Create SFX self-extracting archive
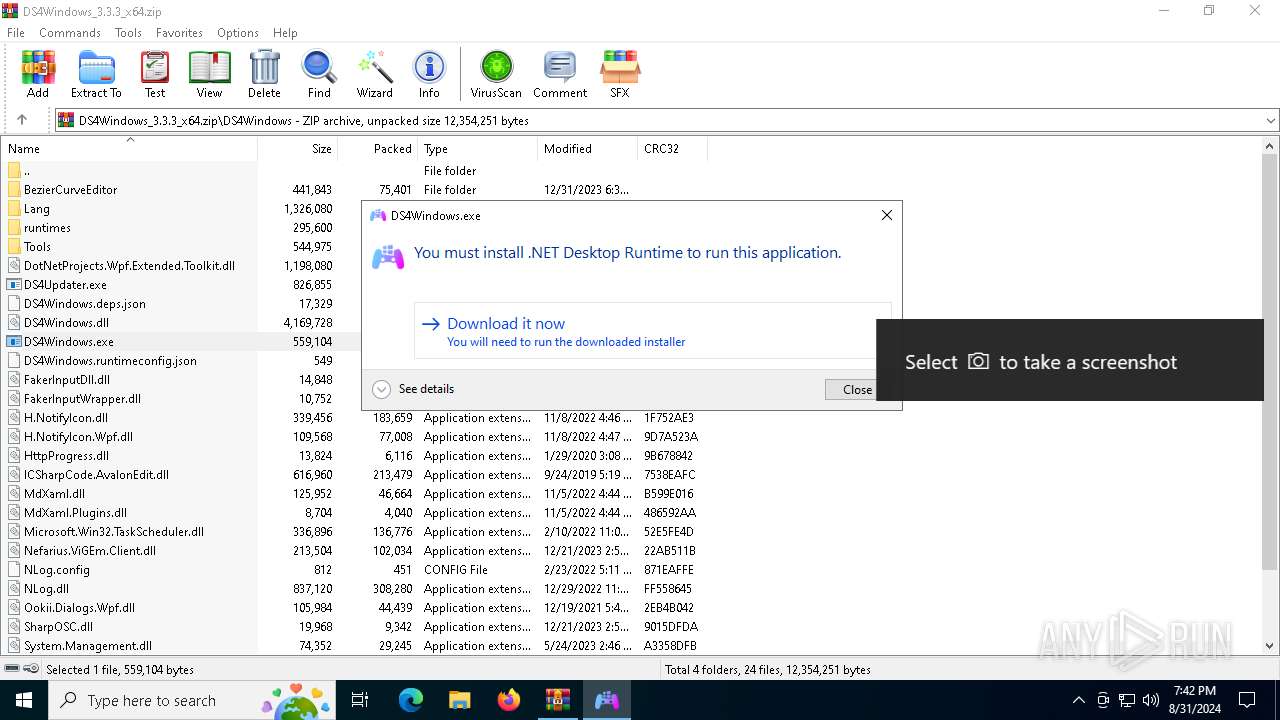The height and width of the screenshot is (720, 1280). point(620,75)
